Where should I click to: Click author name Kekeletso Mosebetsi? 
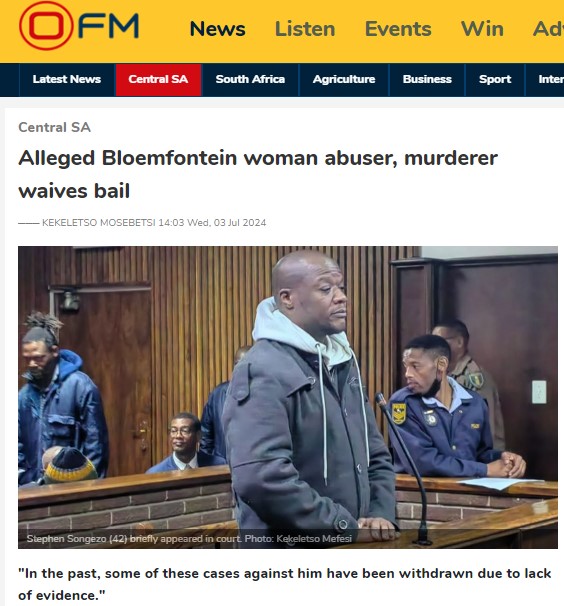click(99, 223)
